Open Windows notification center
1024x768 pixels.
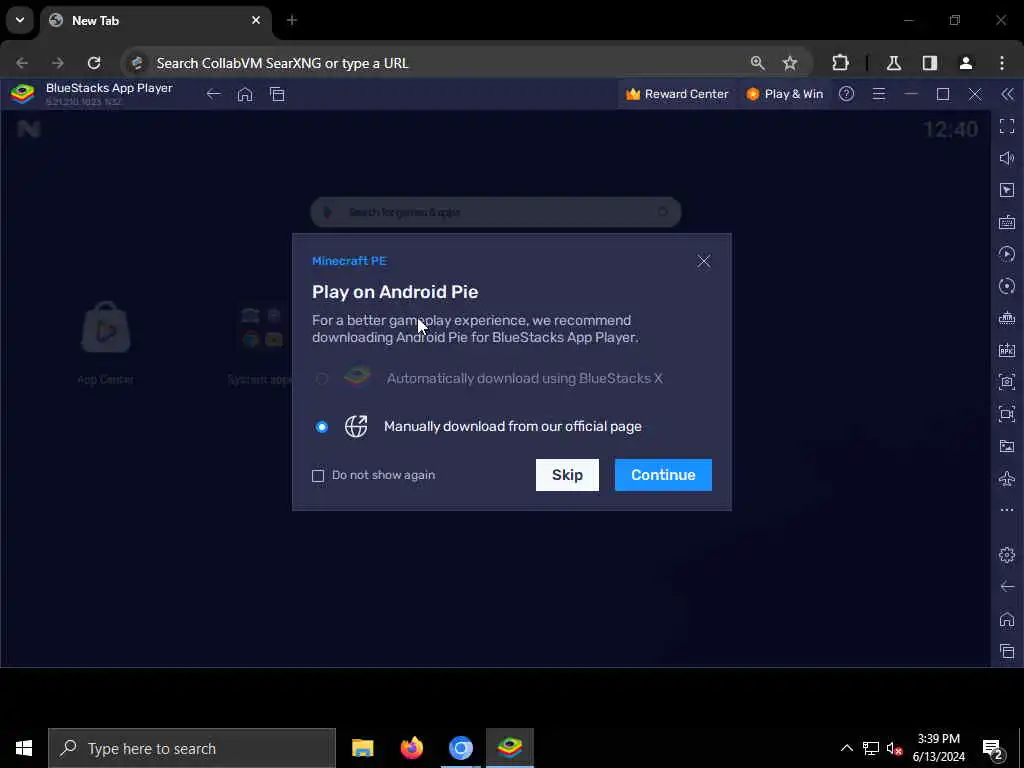993,749
